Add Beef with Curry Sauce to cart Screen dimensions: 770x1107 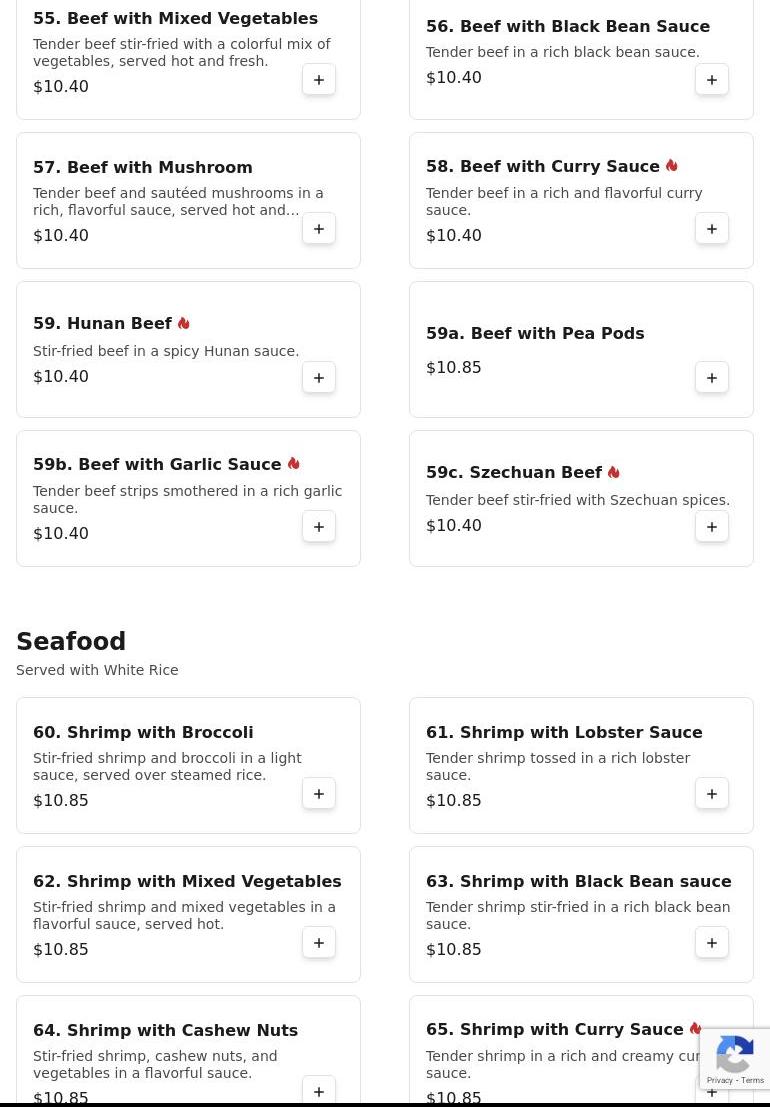pyautogui.click(x=711, y=229)
